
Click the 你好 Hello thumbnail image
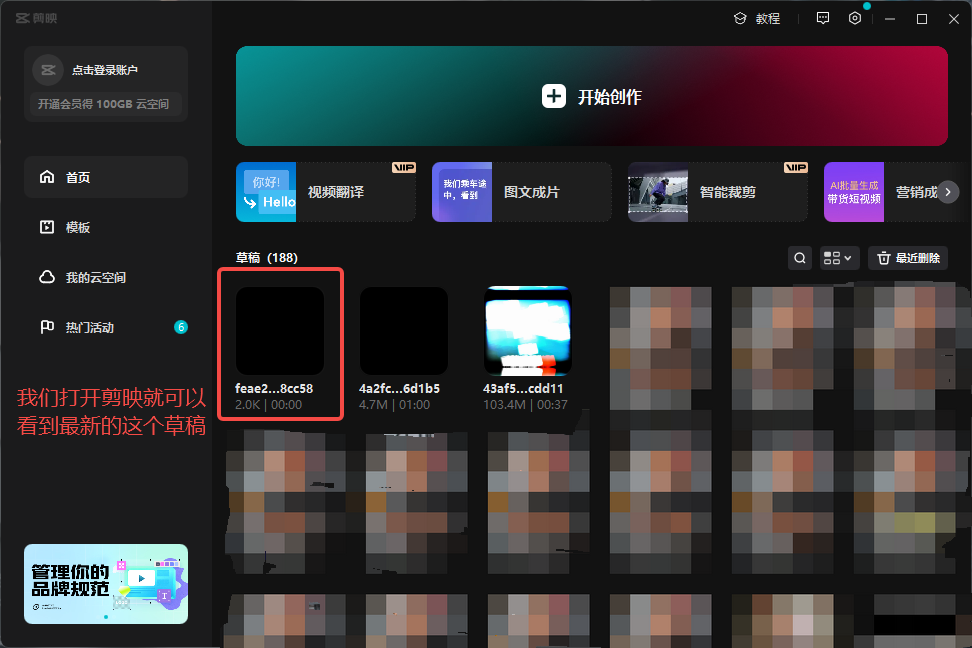266,192
